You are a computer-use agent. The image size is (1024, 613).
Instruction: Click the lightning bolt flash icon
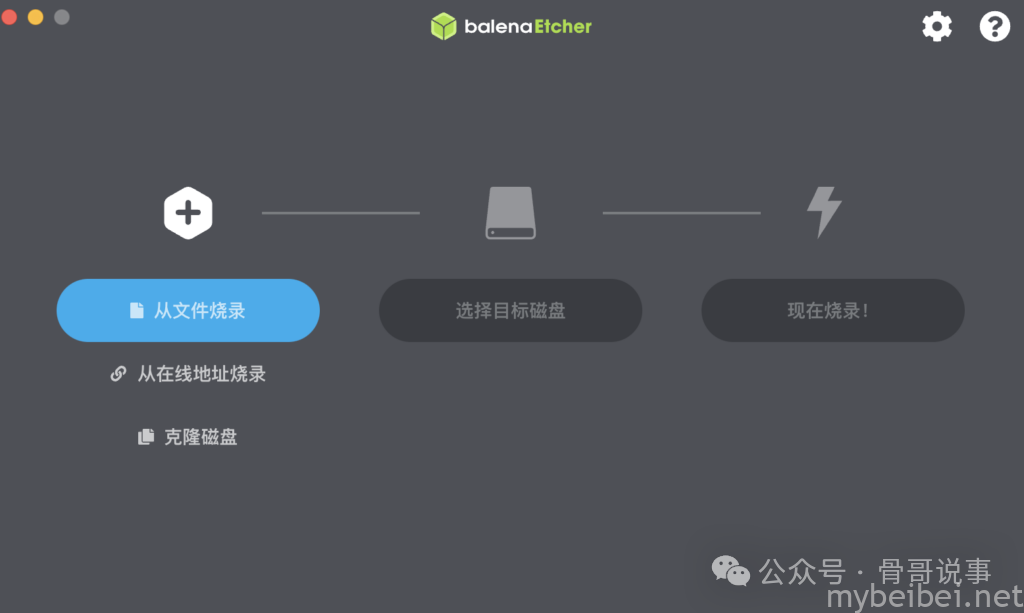(x=824, y=212)
